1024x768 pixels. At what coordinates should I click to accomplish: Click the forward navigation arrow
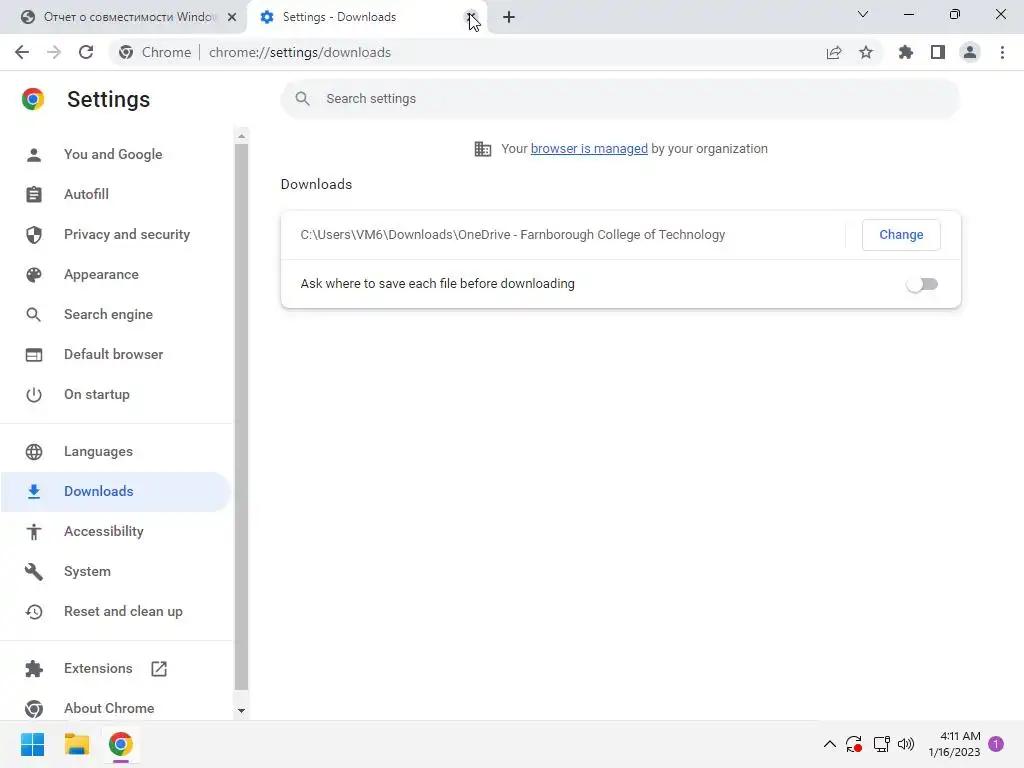click(x=54, y=52)
